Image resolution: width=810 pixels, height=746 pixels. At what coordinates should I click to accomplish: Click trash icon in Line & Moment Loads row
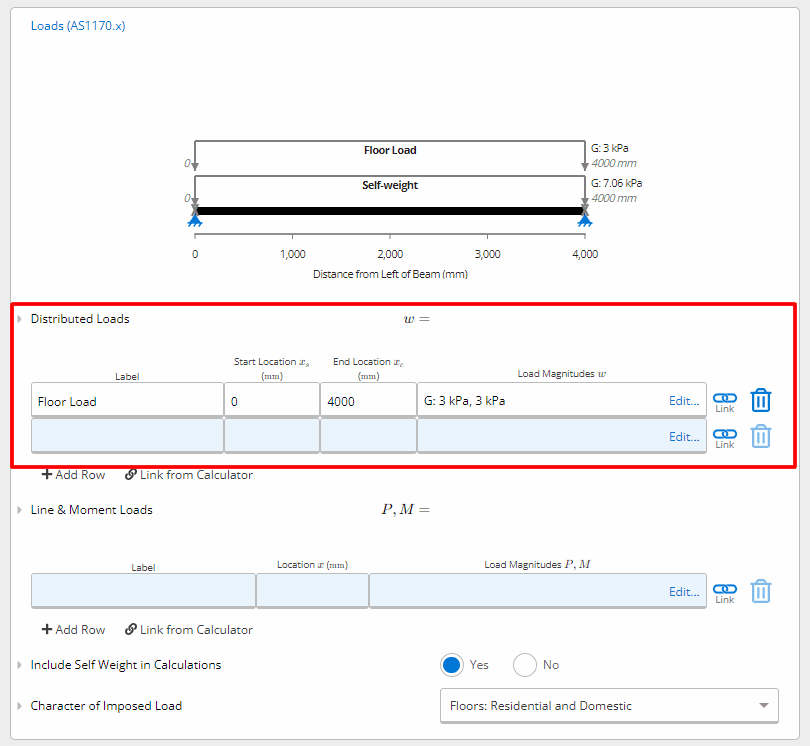pyautogui.click(x=761, y=592)
